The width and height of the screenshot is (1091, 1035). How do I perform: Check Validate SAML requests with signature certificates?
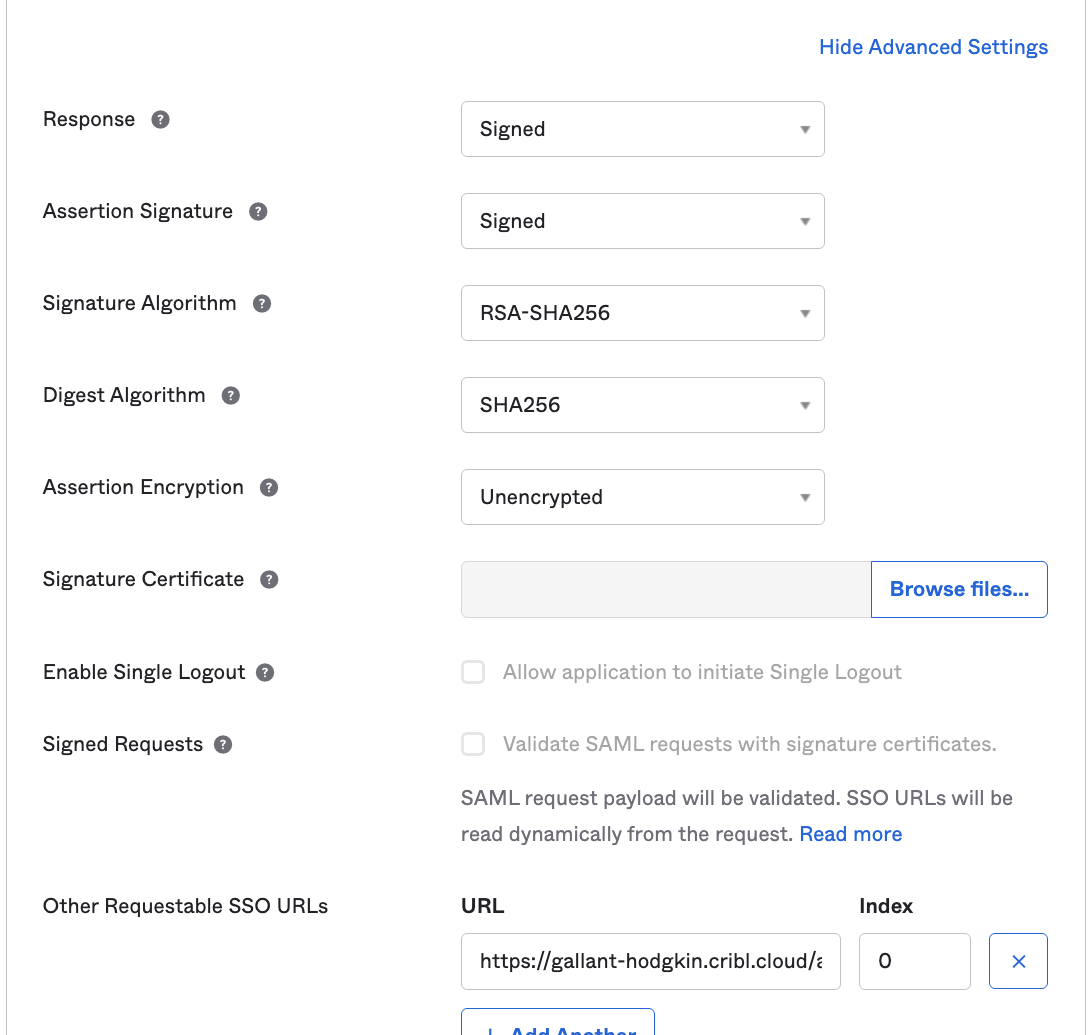pyautogui.click(x=472, y=744)
